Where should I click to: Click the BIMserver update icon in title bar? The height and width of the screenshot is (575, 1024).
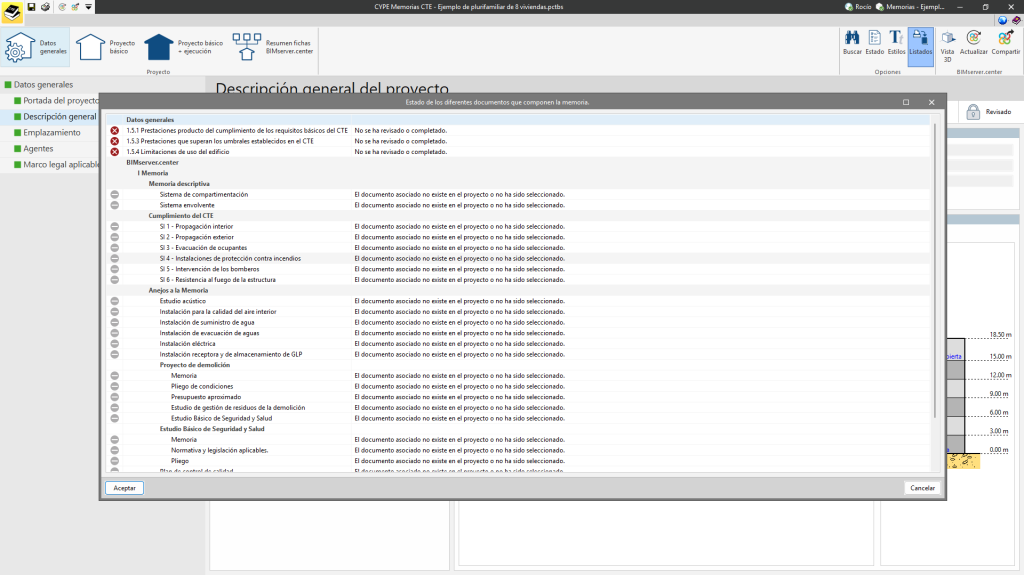(62, 7)
